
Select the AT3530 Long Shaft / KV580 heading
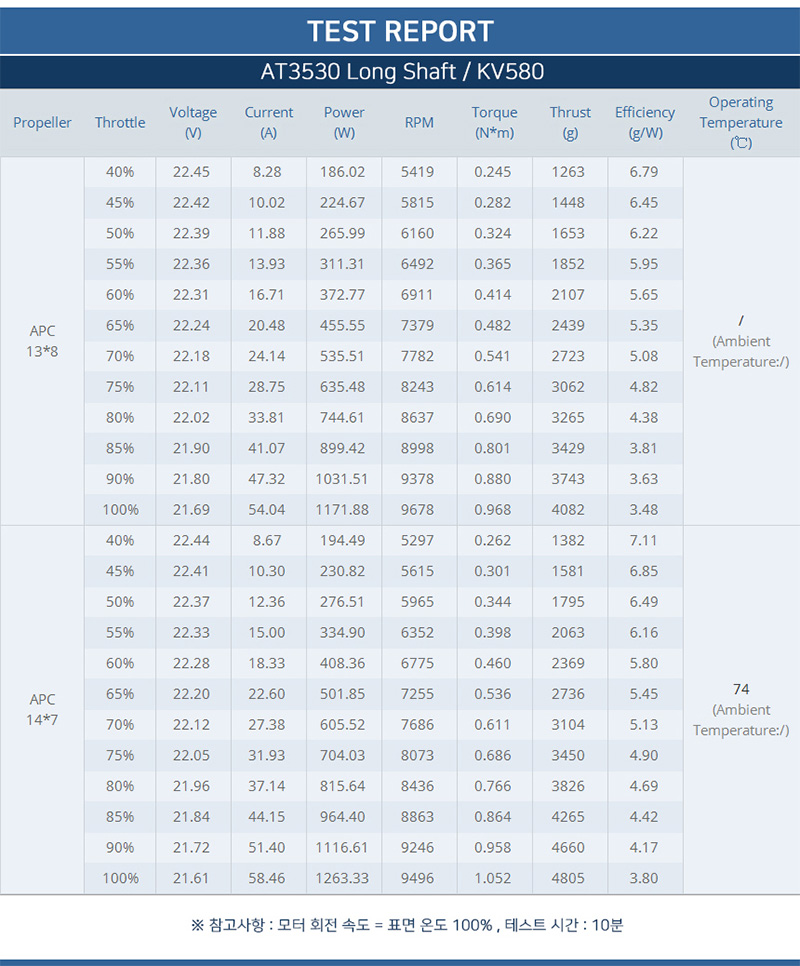coord(400,72)
